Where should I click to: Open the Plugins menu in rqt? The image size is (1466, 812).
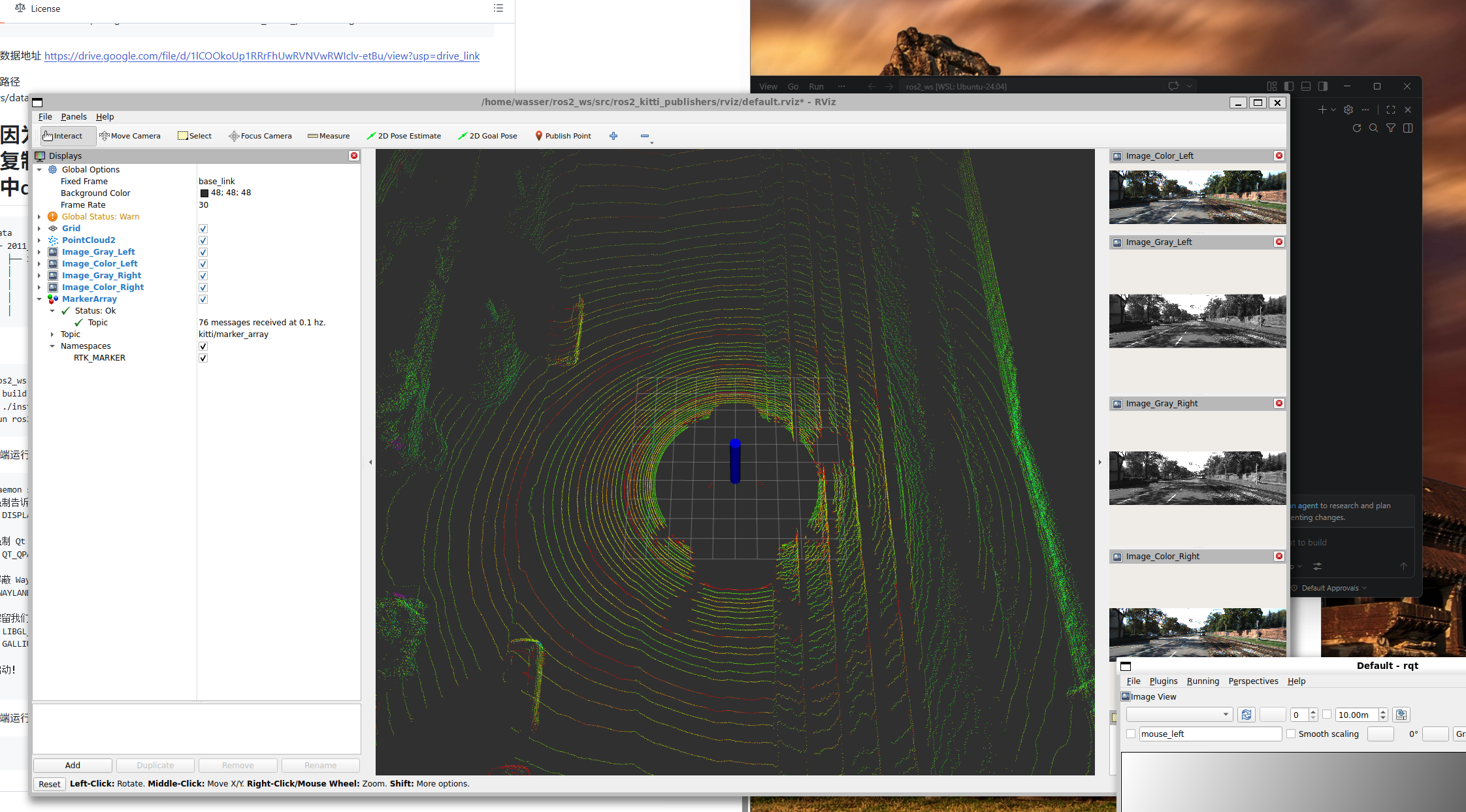tap(1164, 681)
